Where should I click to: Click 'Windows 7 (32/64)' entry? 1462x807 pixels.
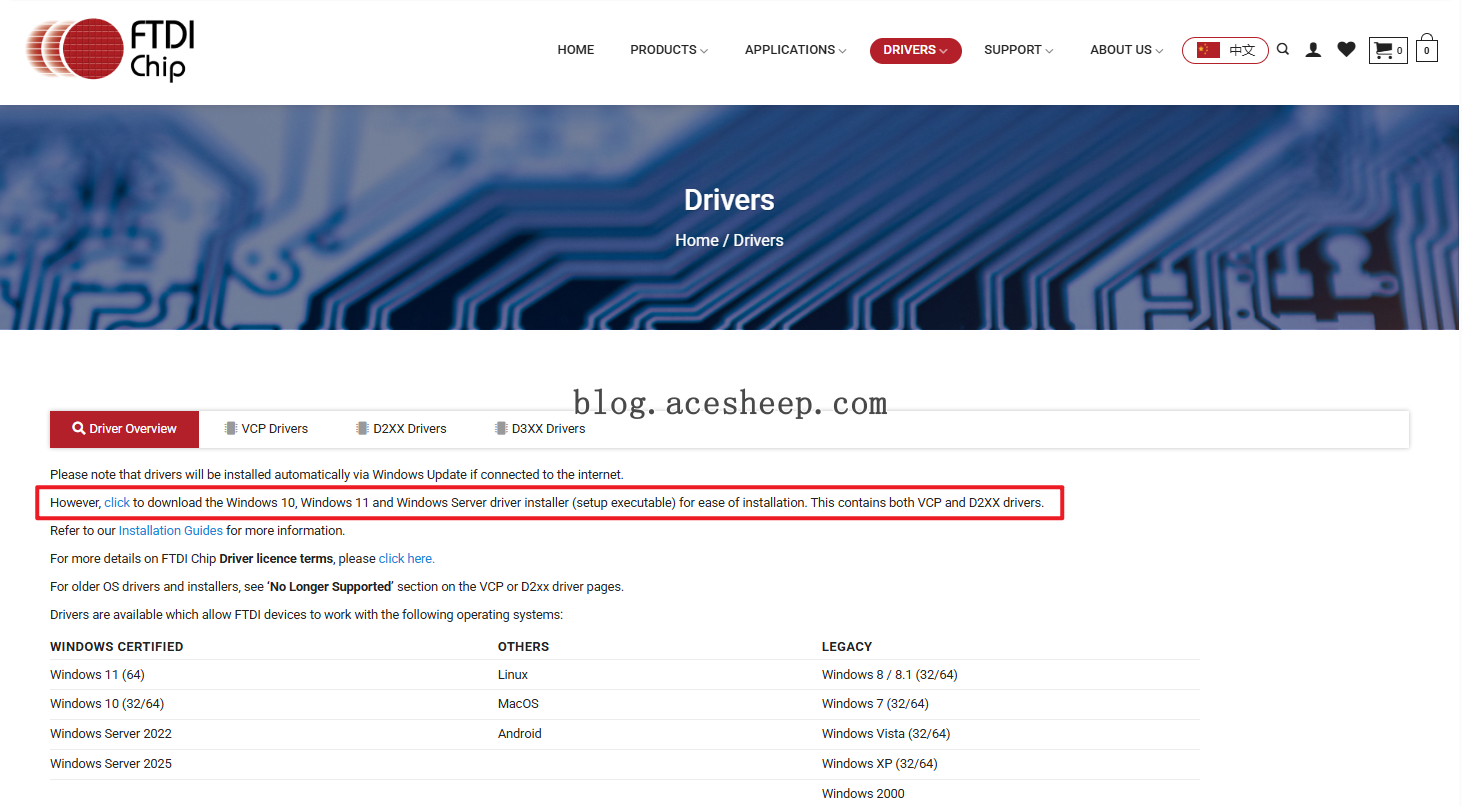[875, 704]
